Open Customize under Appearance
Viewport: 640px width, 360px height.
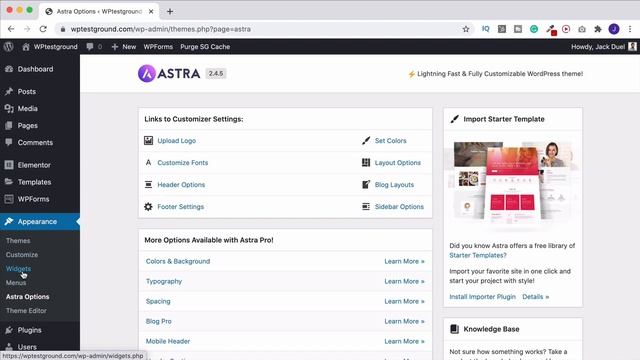click(x=22, y=255)
